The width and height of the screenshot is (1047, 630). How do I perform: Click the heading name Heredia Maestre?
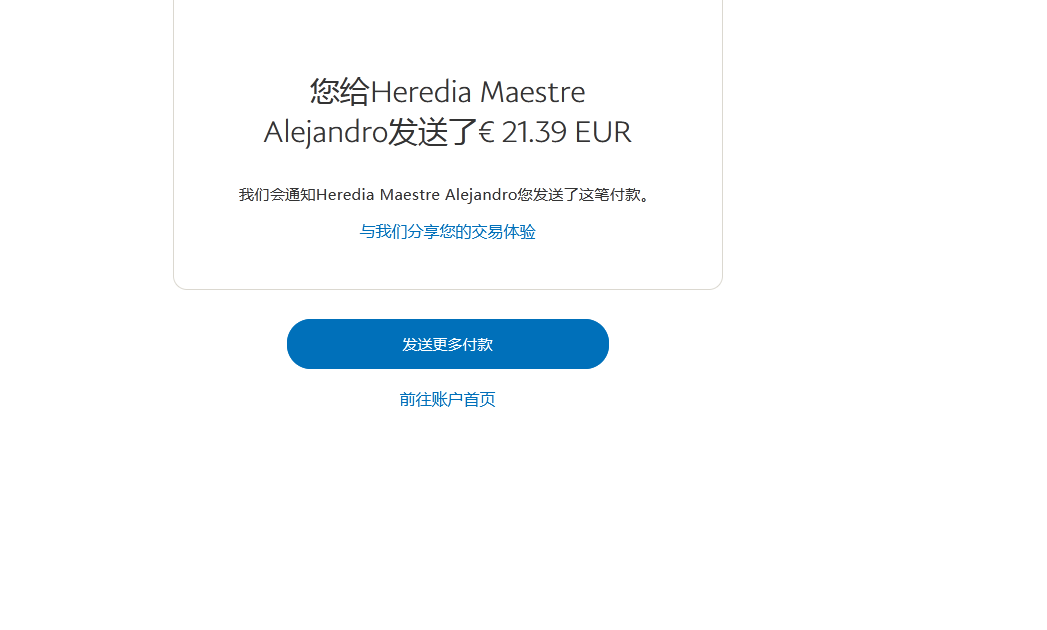pyautogui.click(x=477, y=92)
